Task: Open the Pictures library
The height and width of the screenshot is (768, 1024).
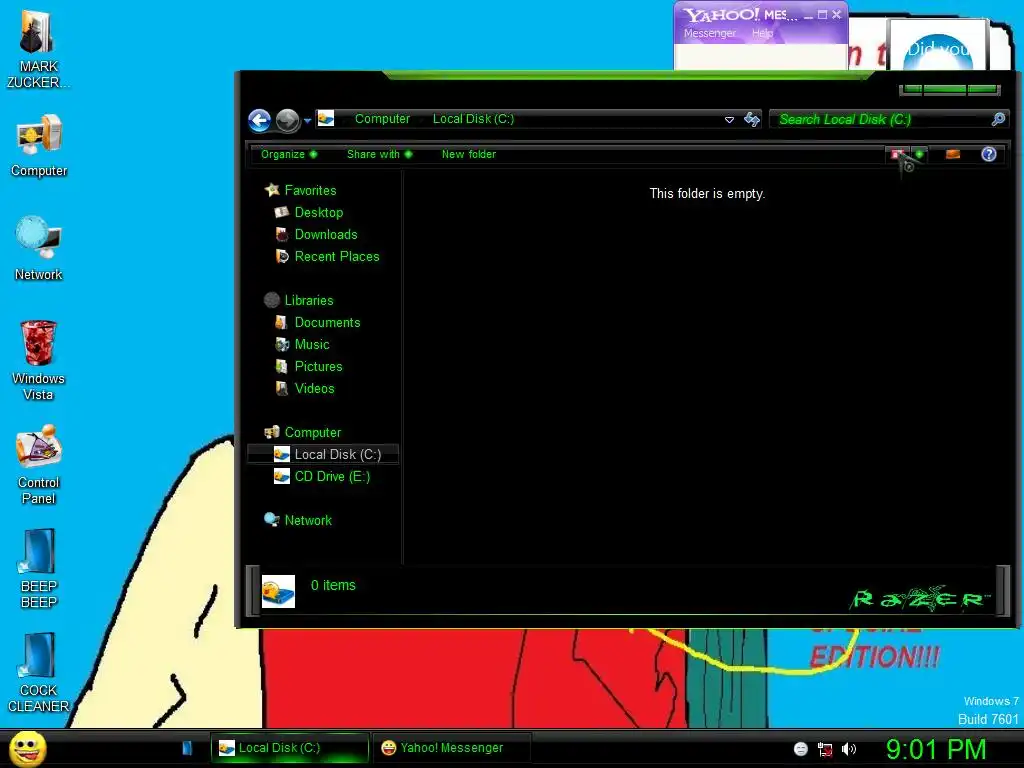Action: 318,366
